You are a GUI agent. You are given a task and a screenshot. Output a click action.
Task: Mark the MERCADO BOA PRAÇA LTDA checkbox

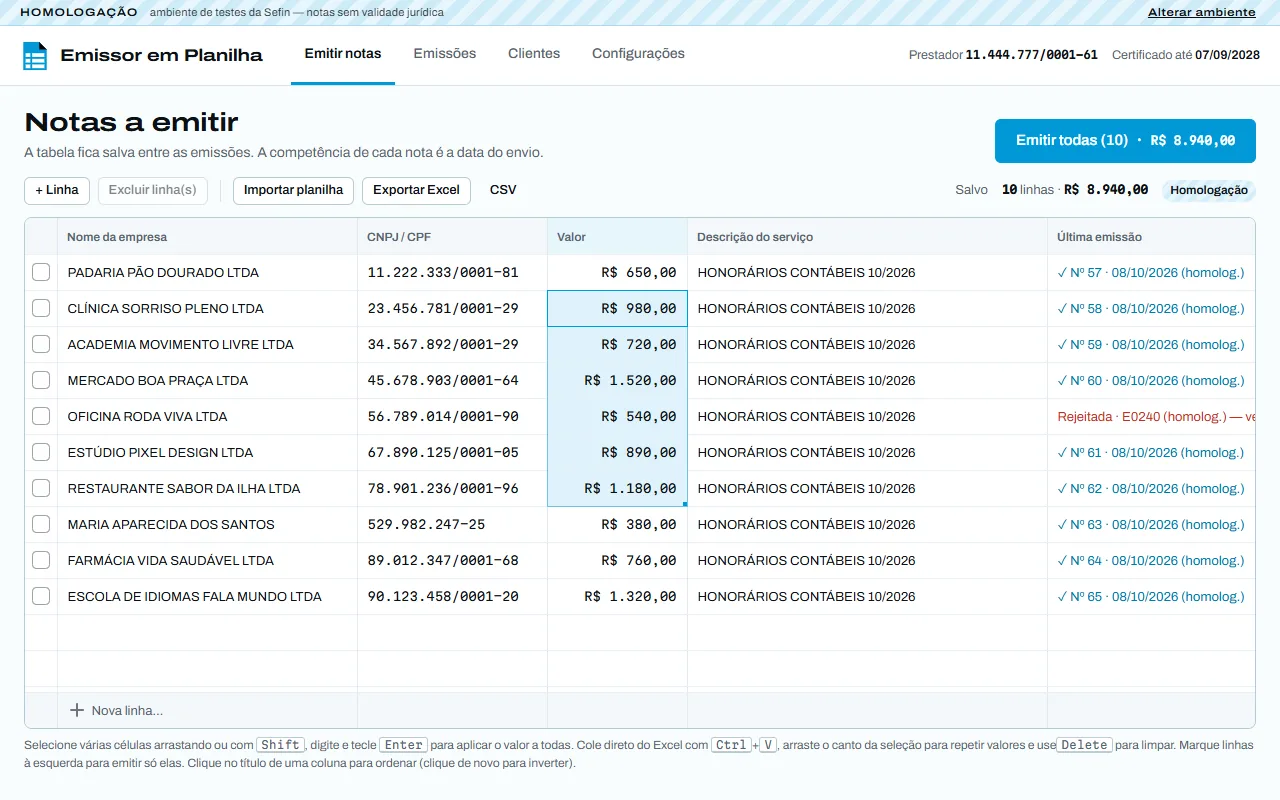click(41, 380)
